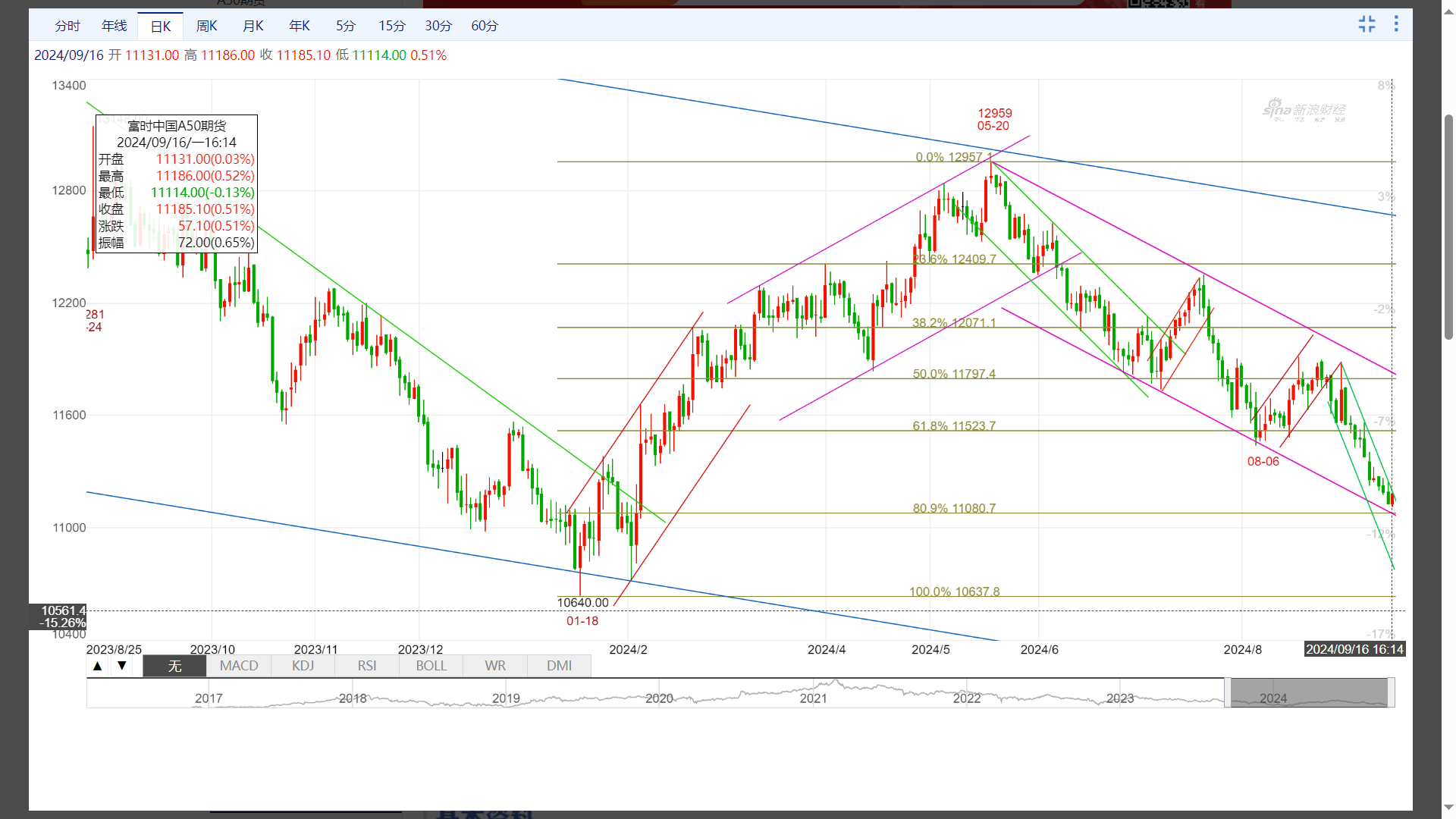The image size is (1456, 819).
Task: Select 无 to disable indicators
Action: [x=174, y=666]
